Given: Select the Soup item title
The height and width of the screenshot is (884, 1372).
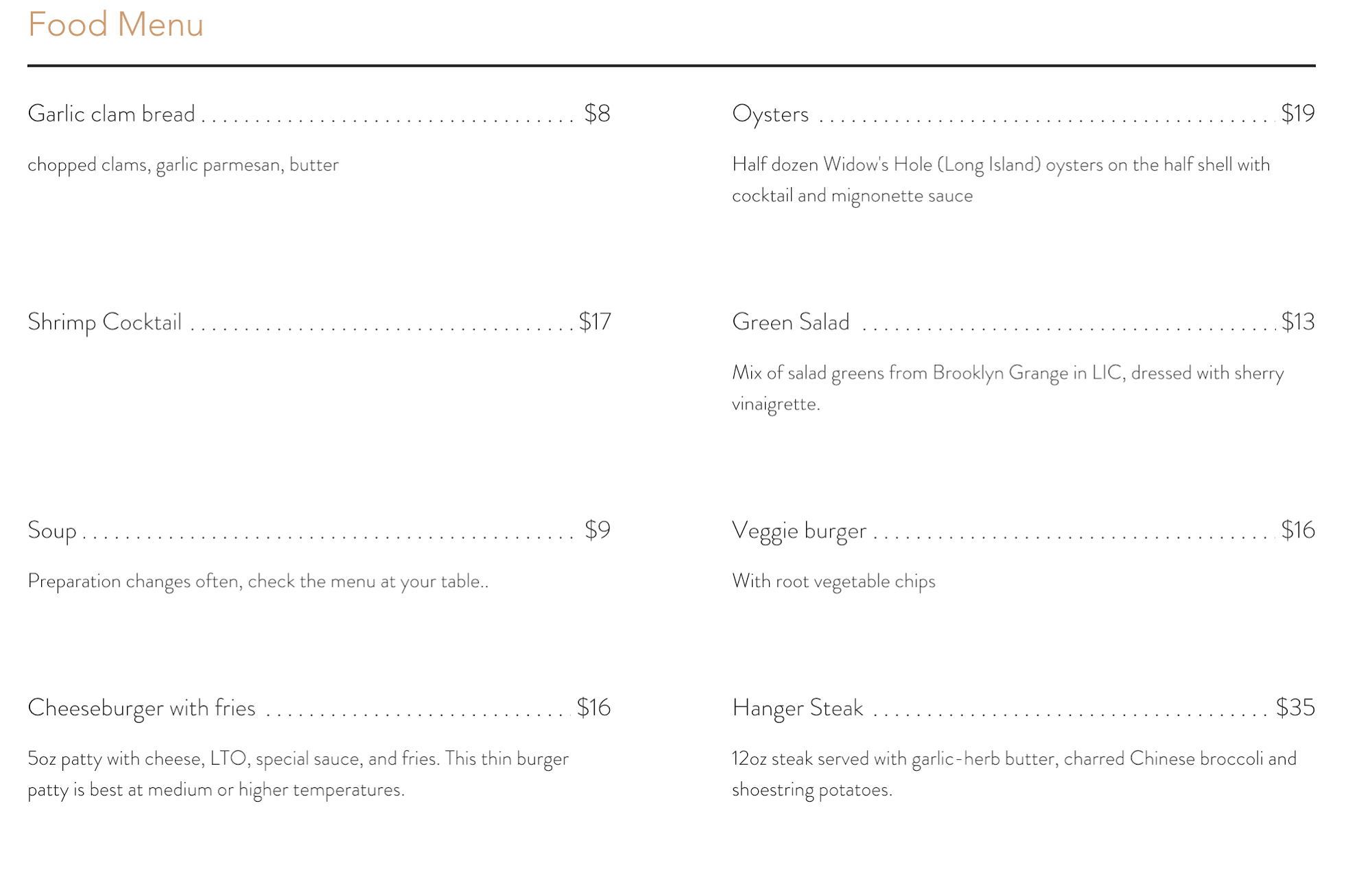Looking at the screenshot, I should 51,531.
